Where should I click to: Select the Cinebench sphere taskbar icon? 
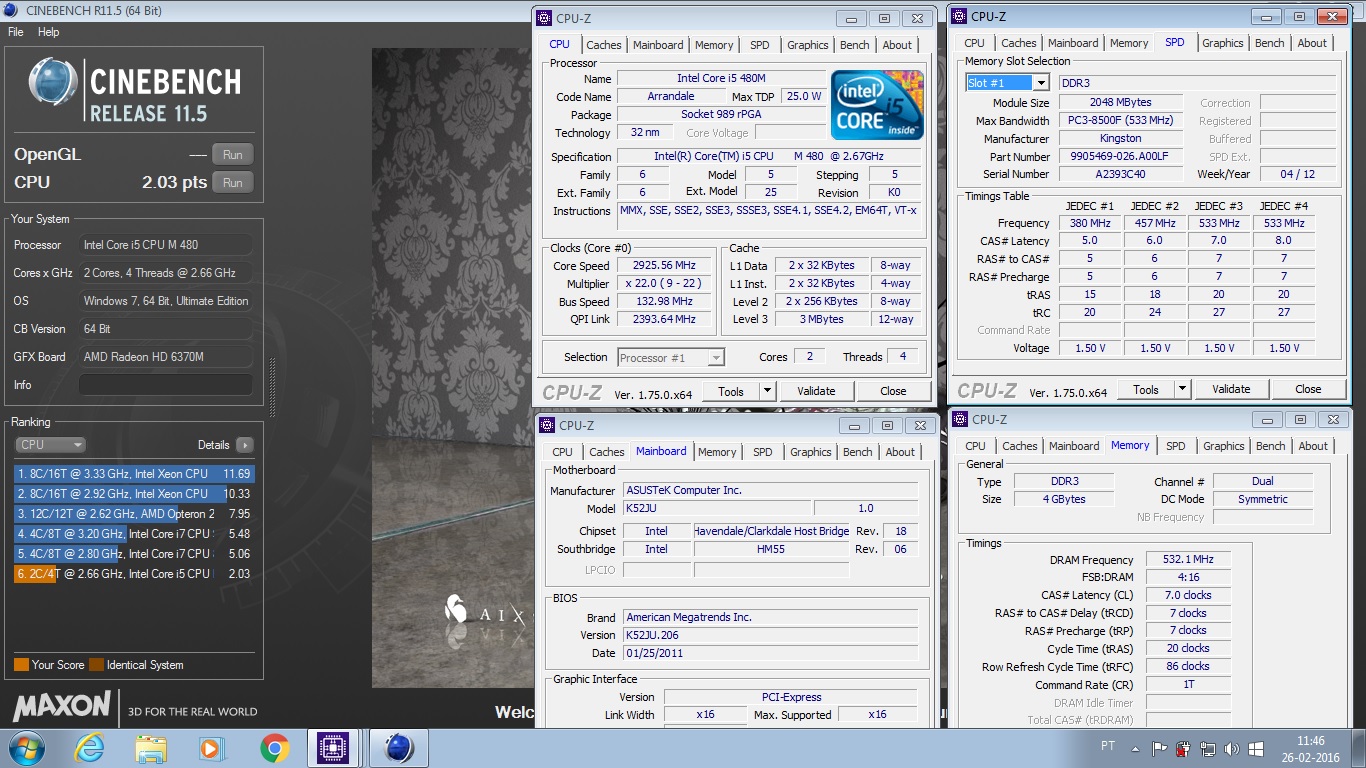tap(398, 748)
